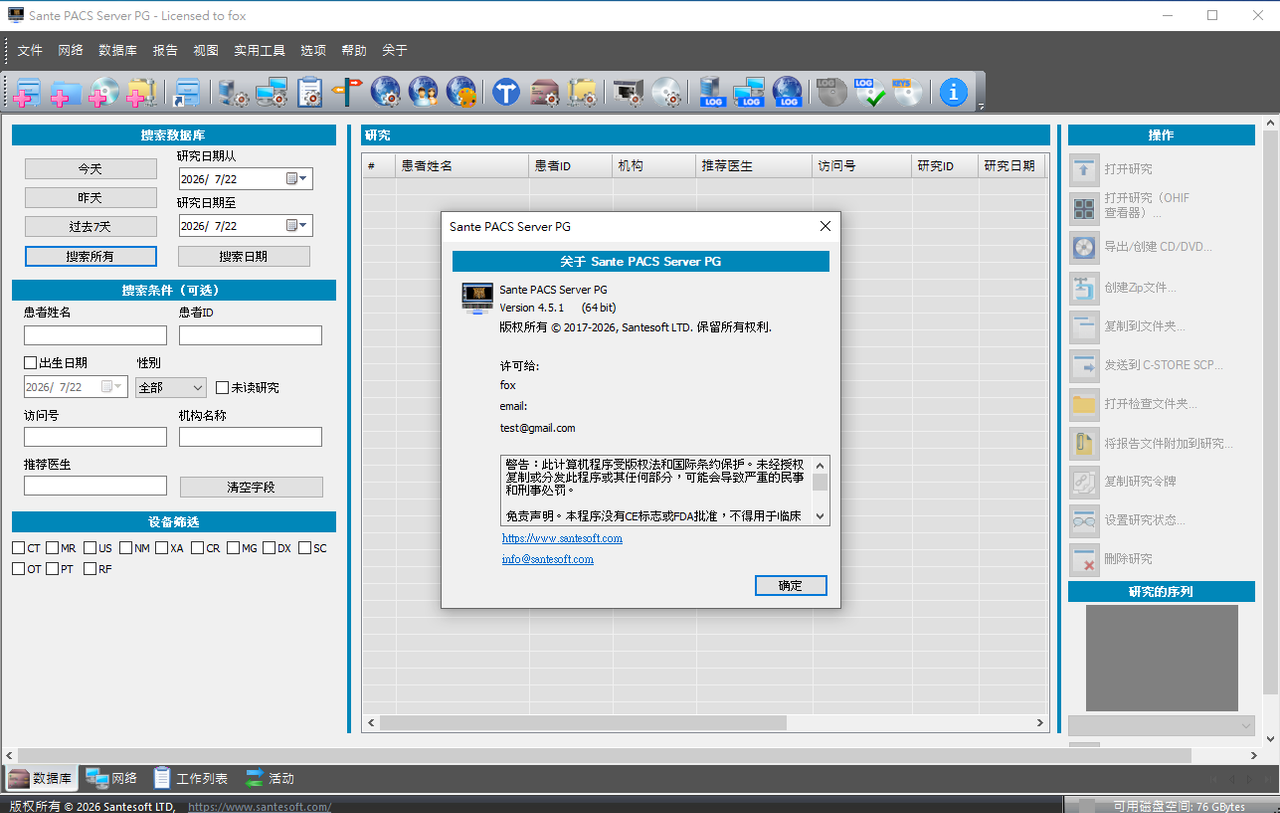
Task: Check the MR modality filter
Action: click(52, 548)
